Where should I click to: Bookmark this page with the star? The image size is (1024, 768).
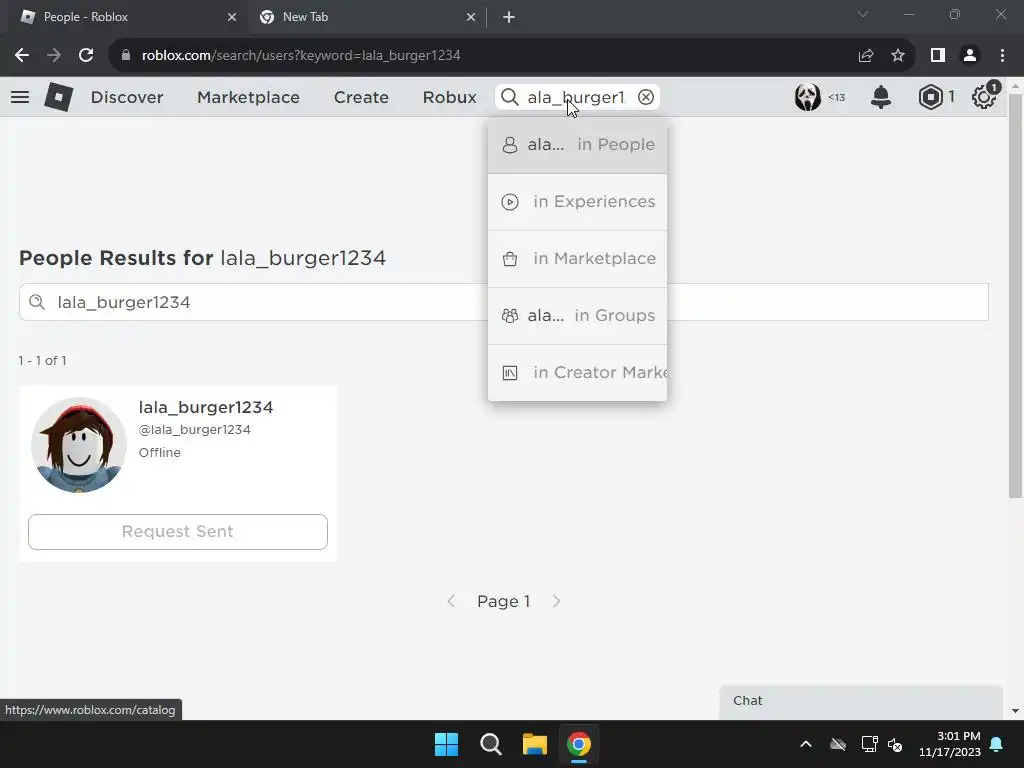(898, 56)
